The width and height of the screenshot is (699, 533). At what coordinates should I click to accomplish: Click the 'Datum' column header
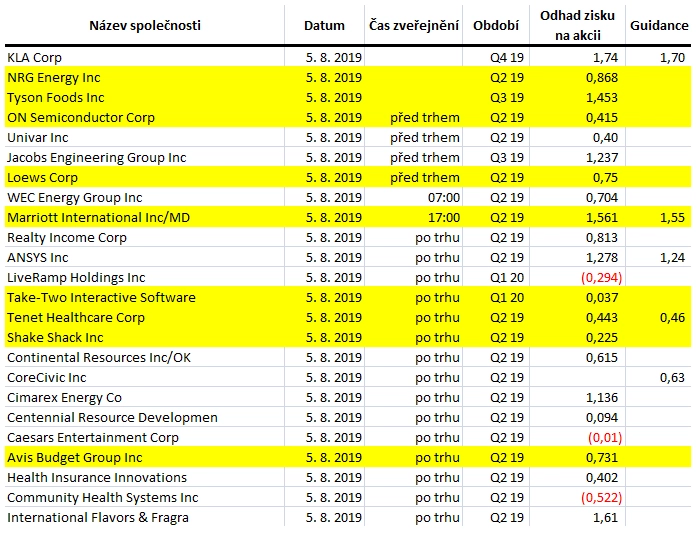pyautogui.click(x=324, y=25)
